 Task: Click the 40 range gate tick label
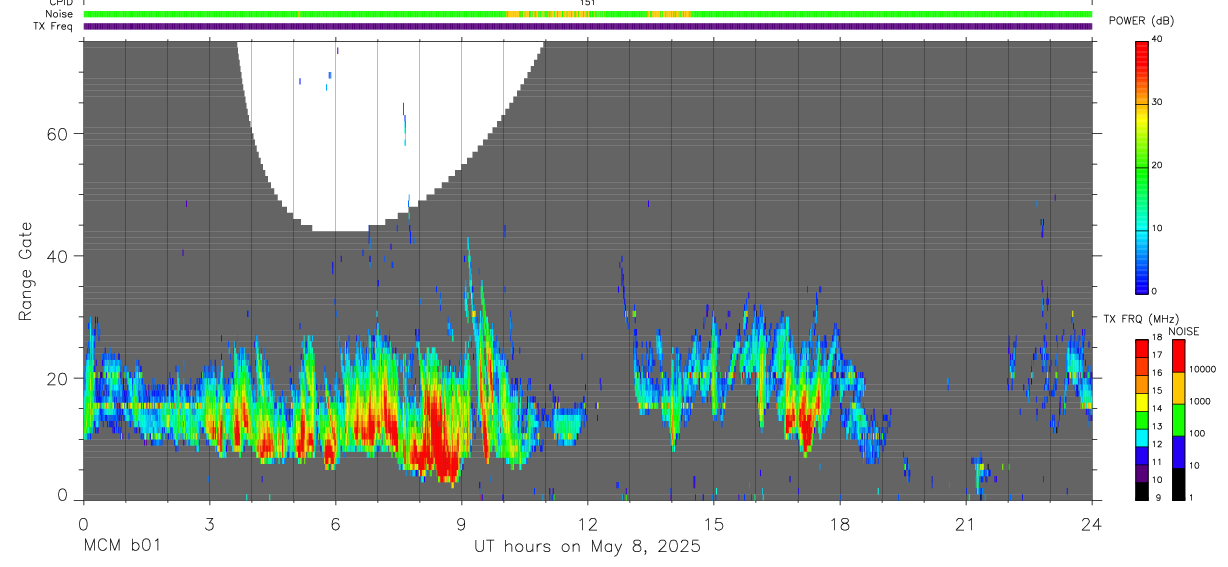pyautogui.click(x=56, y=256)
